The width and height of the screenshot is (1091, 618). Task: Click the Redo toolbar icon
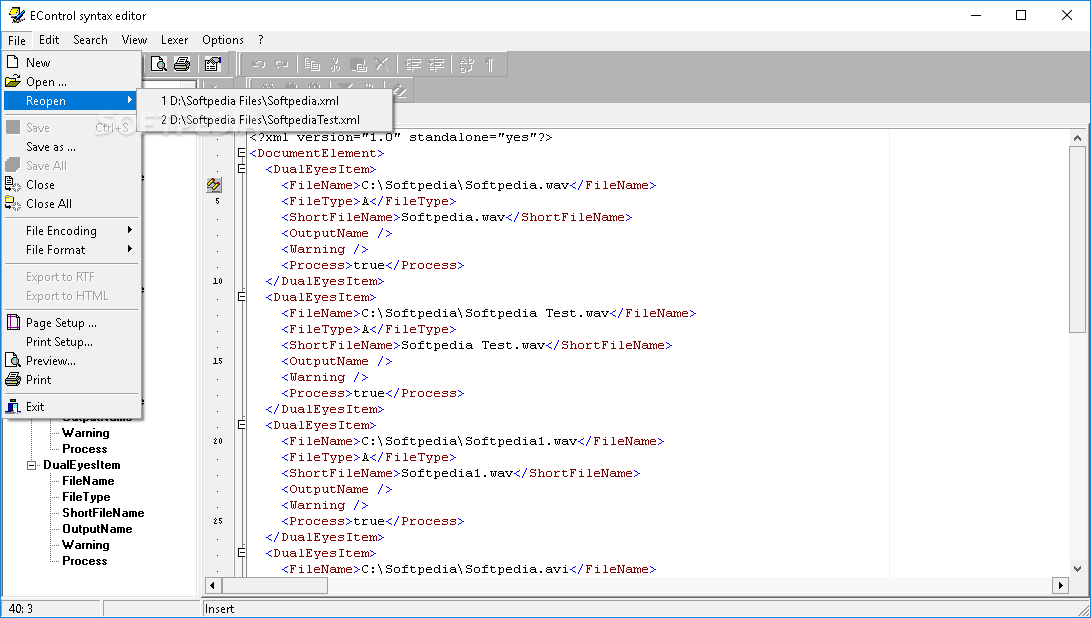pos(281,65)
